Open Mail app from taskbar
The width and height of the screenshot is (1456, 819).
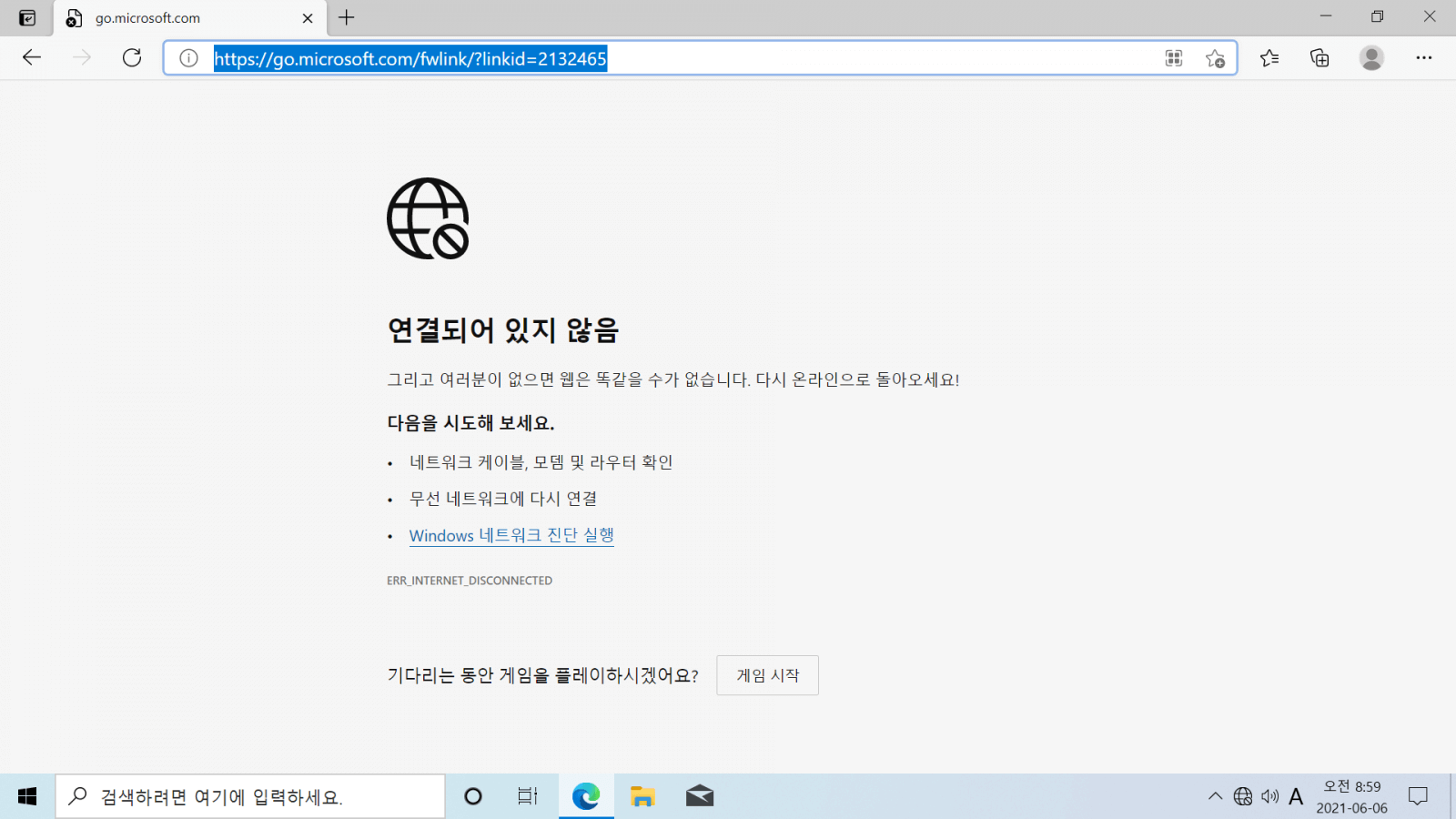pyautogui.click(x=700, y=796)
